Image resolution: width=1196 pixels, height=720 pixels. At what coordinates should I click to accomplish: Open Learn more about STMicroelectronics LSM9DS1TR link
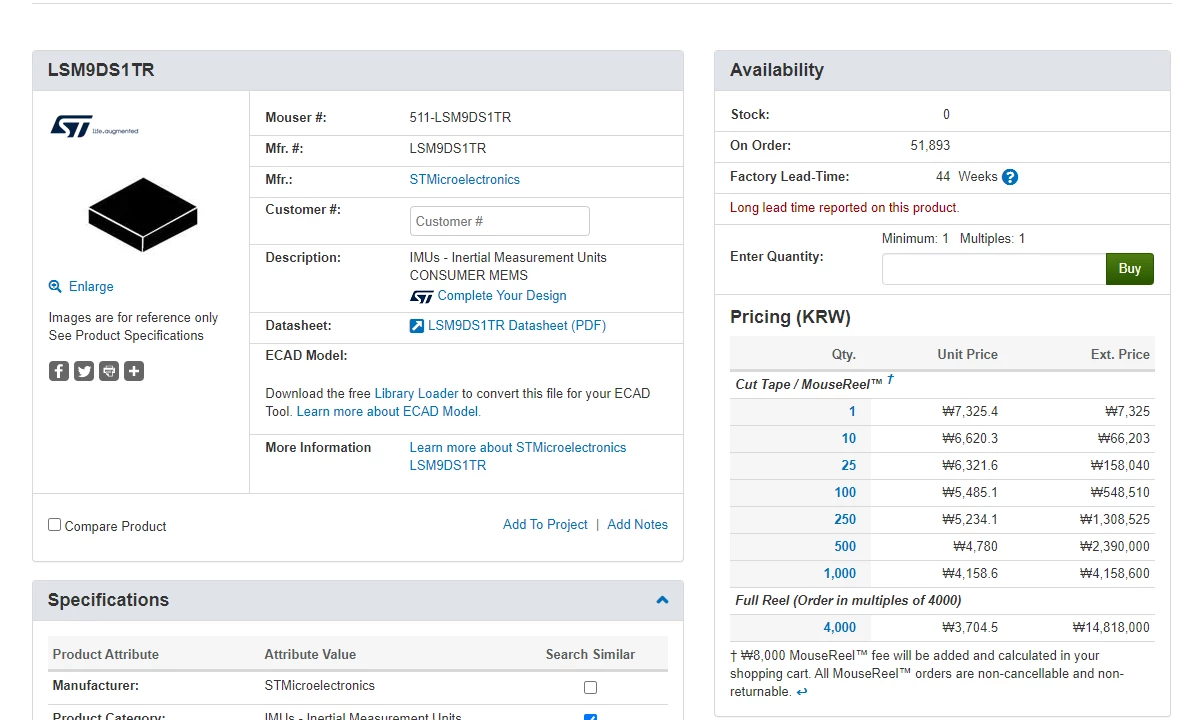pos(518,456)
